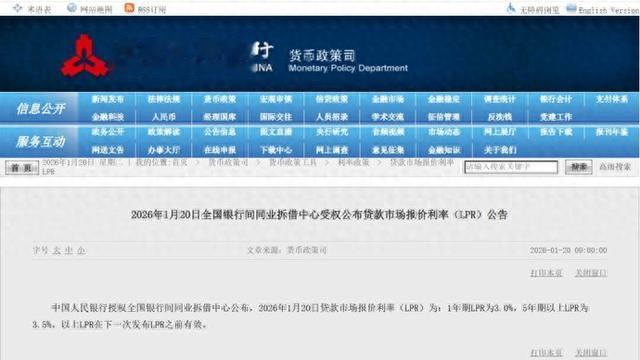640x360 pixels.
Task: Open the 图文直播 menu item
Action: click(x=276, y=132)
